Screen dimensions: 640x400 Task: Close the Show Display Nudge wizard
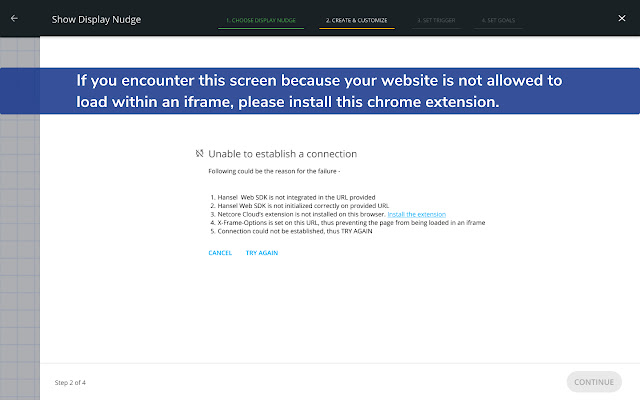pyautogui.click(x=622, y=18)
